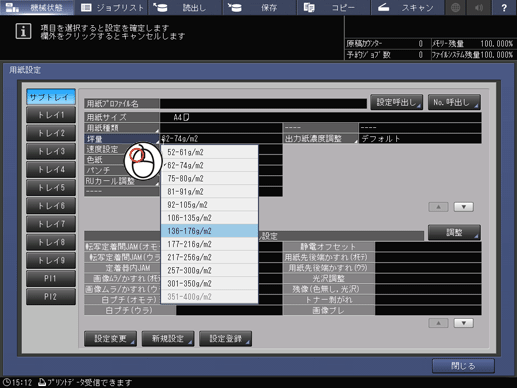
Task: Choose 217-256g/m2 paper weight
Action: (209, 257)
